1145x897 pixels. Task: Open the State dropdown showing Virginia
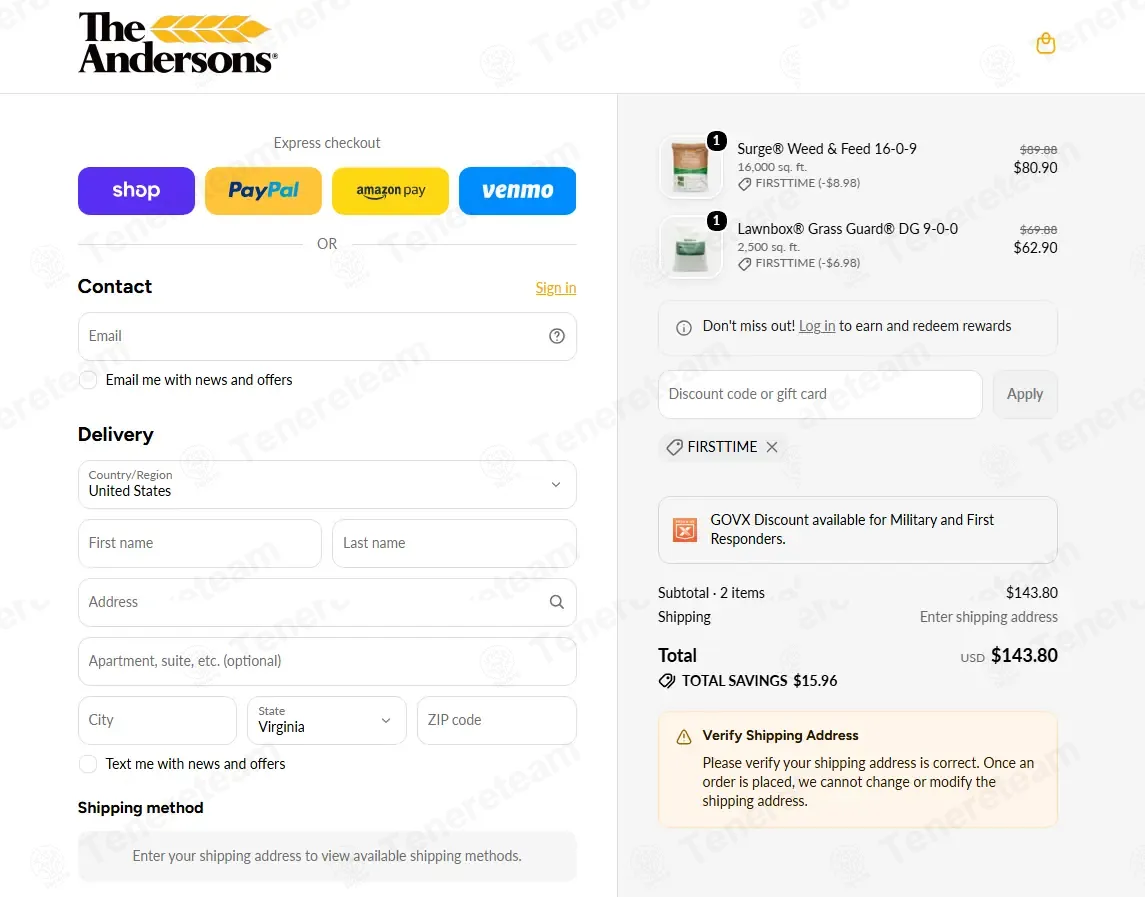point(326,720)
